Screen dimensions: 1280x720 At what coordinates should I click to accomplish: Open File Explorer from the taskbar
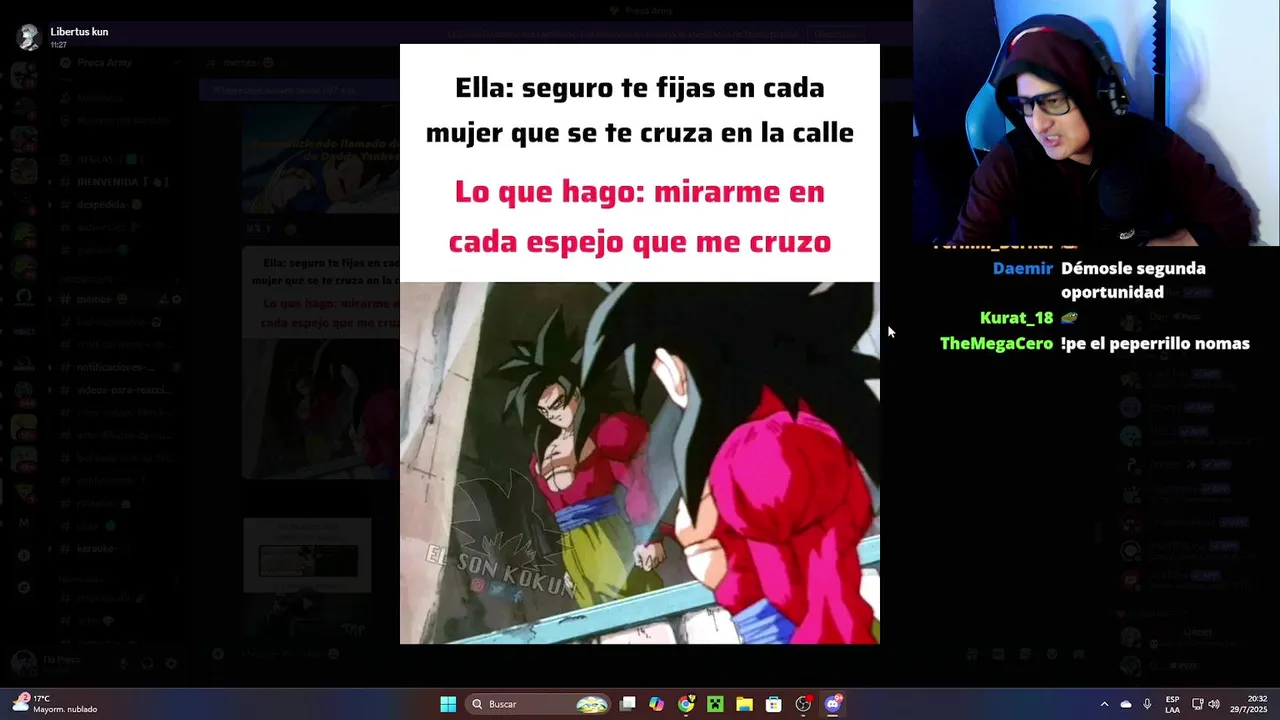click(x=744, y=704)
